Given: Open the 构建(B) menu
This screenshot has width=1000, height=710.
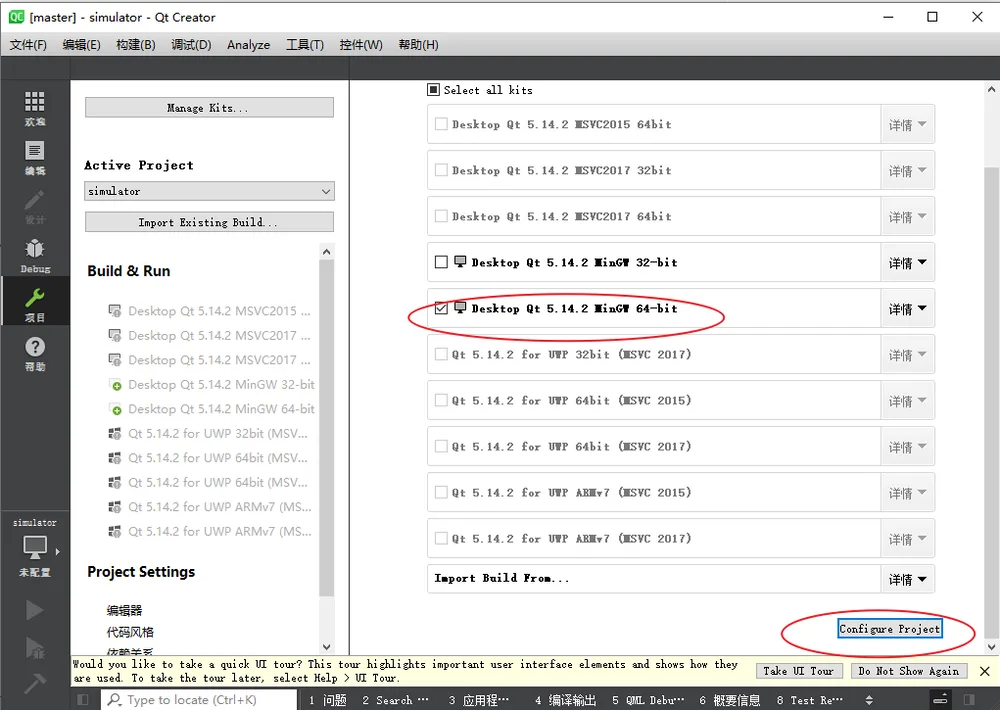Looking at the screenshot, I should [x=136, y=45].
